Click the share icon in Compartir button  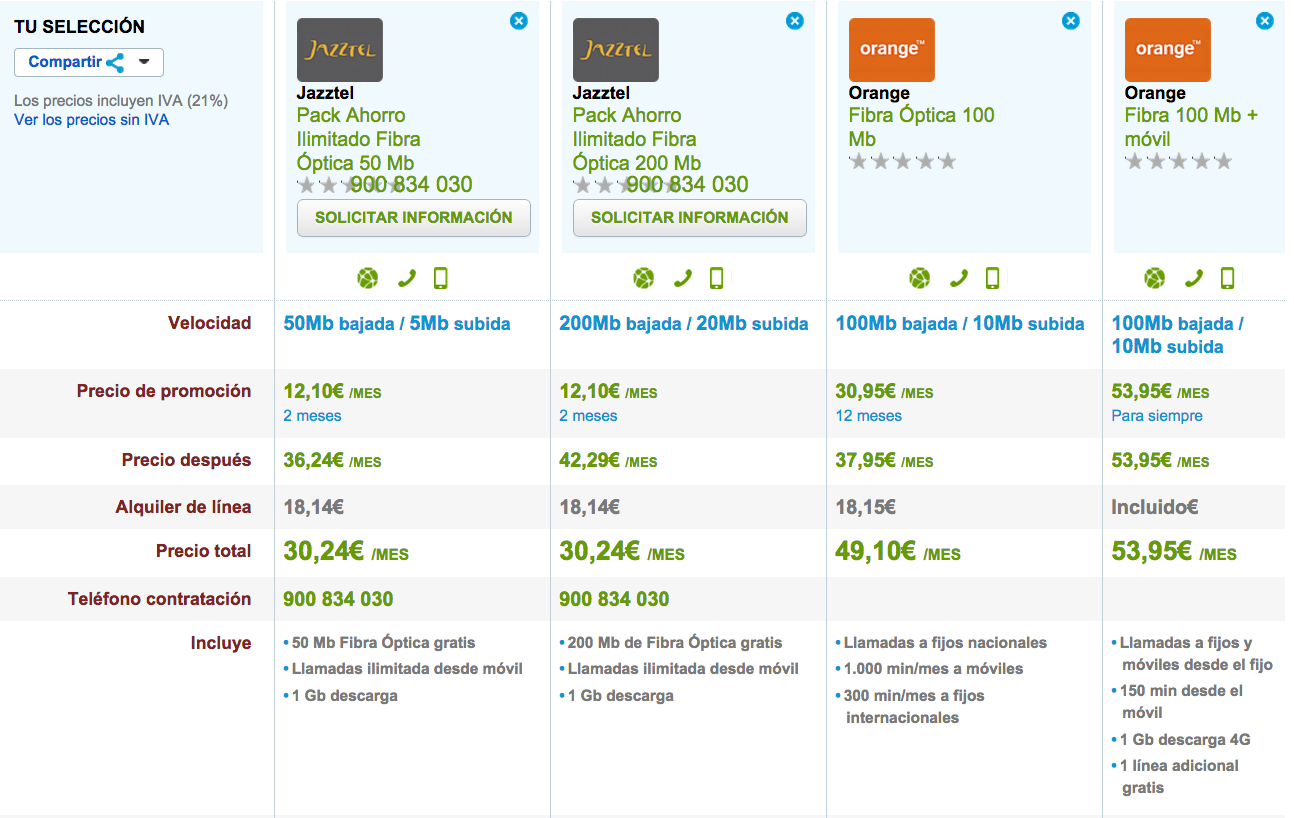pyautogui.click(x=115, y=63)
